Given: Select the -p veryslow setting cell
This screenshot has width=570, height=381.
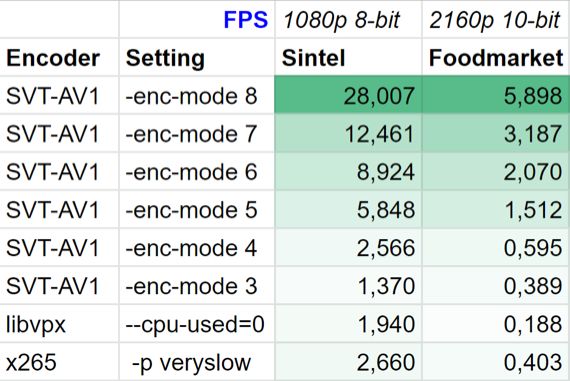Looking at the screenshot, I should pyautogui.click(x=197, y=362).
